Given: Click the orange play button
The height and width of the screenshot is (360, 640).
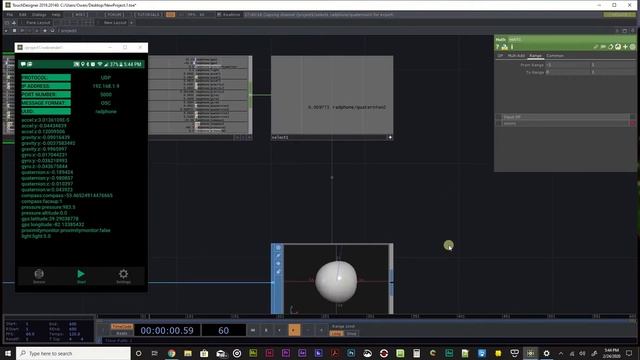Looking at the screenshot, I should pos(294,330).
